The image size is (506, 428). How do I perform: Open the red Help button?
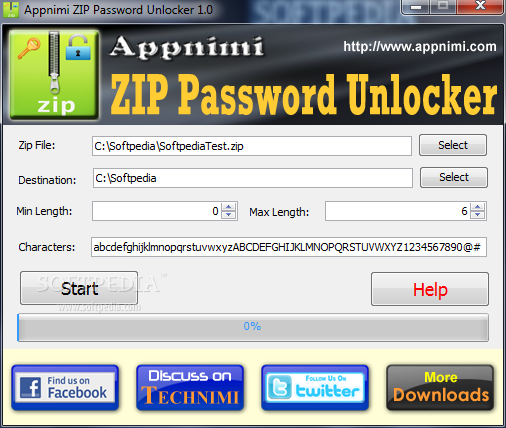[430, 289]
